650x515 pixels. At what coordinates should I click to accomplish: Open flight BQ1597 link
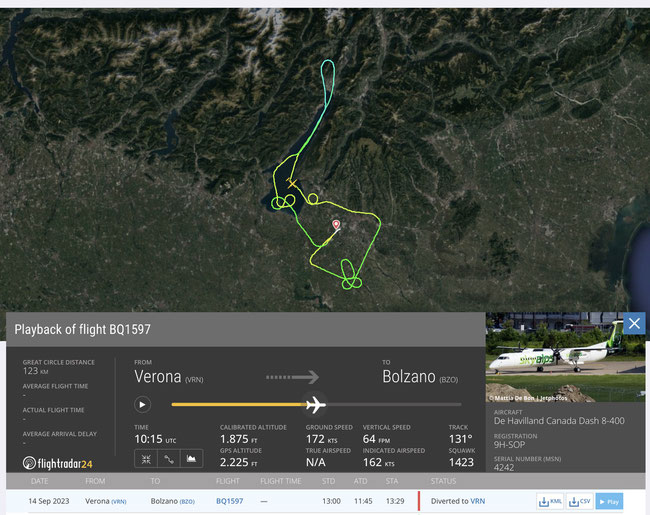[231, 501]
